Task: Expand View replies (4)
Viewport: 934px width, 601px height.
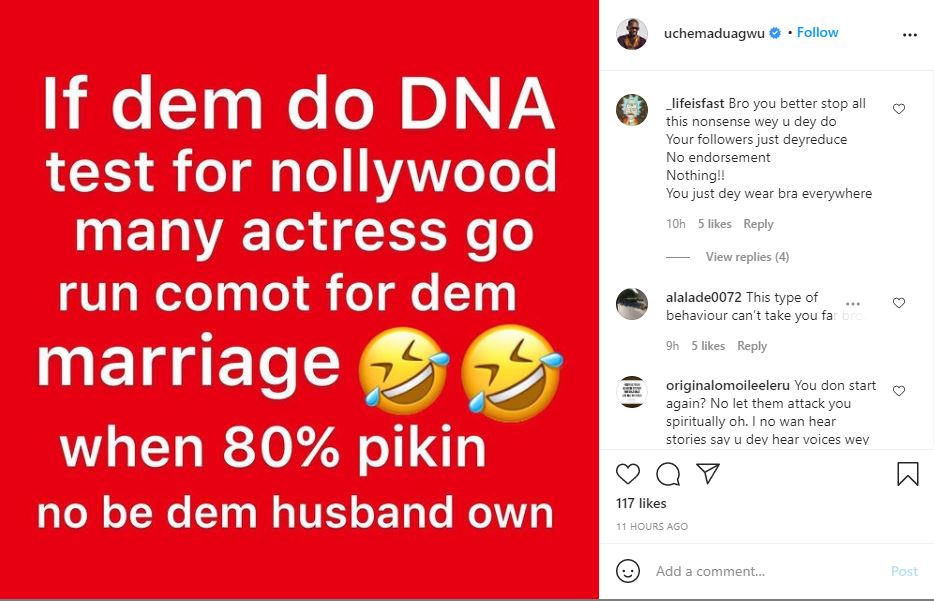Action: pos(747,257)
